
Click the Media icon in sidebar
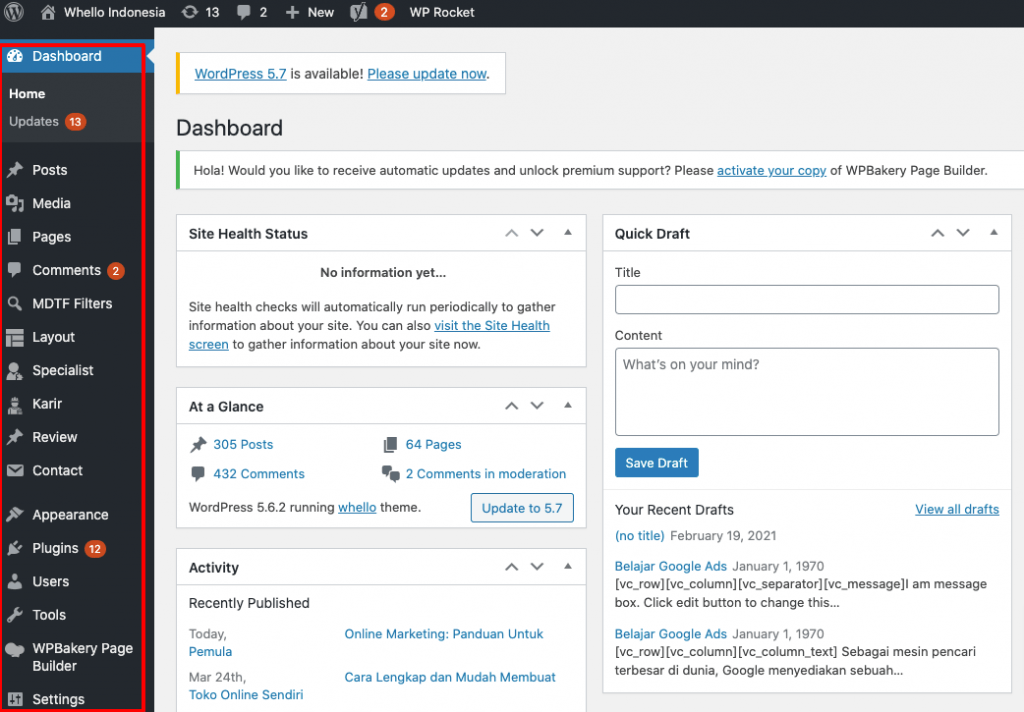click(x=15, y=203)
